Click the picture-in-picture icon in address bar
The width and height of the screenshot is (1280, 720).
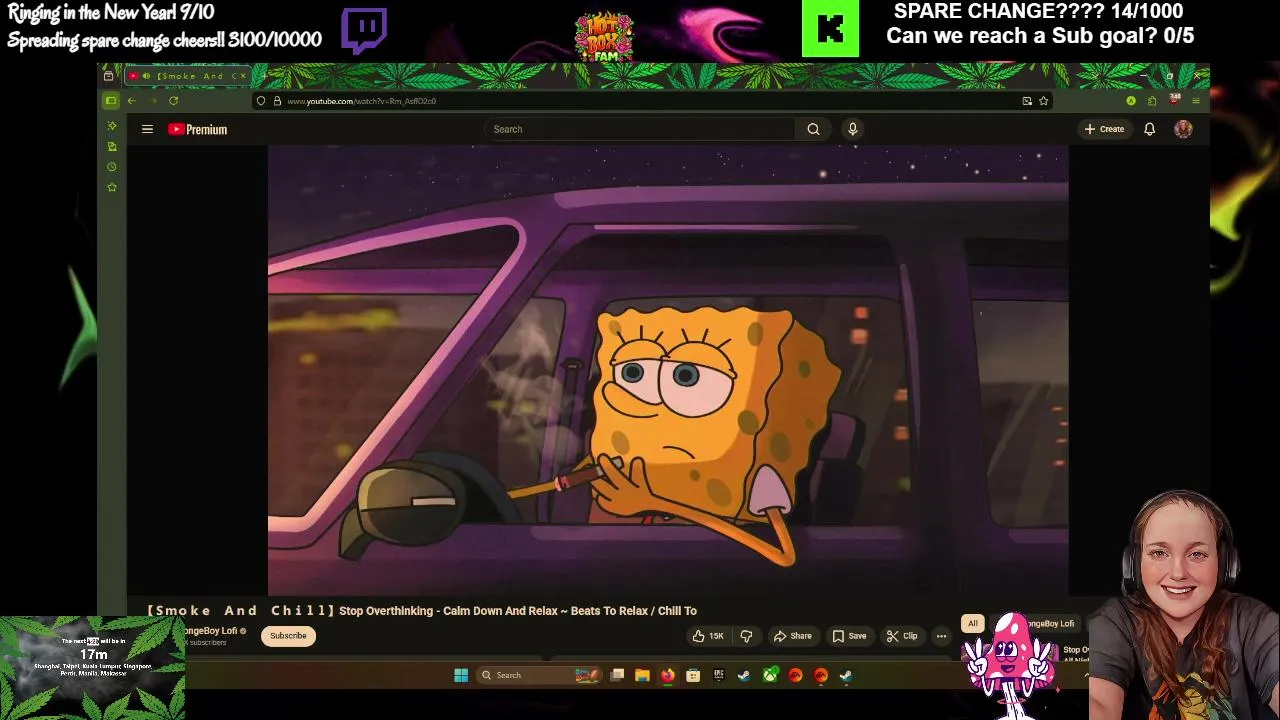click(x=1027, y=101)
